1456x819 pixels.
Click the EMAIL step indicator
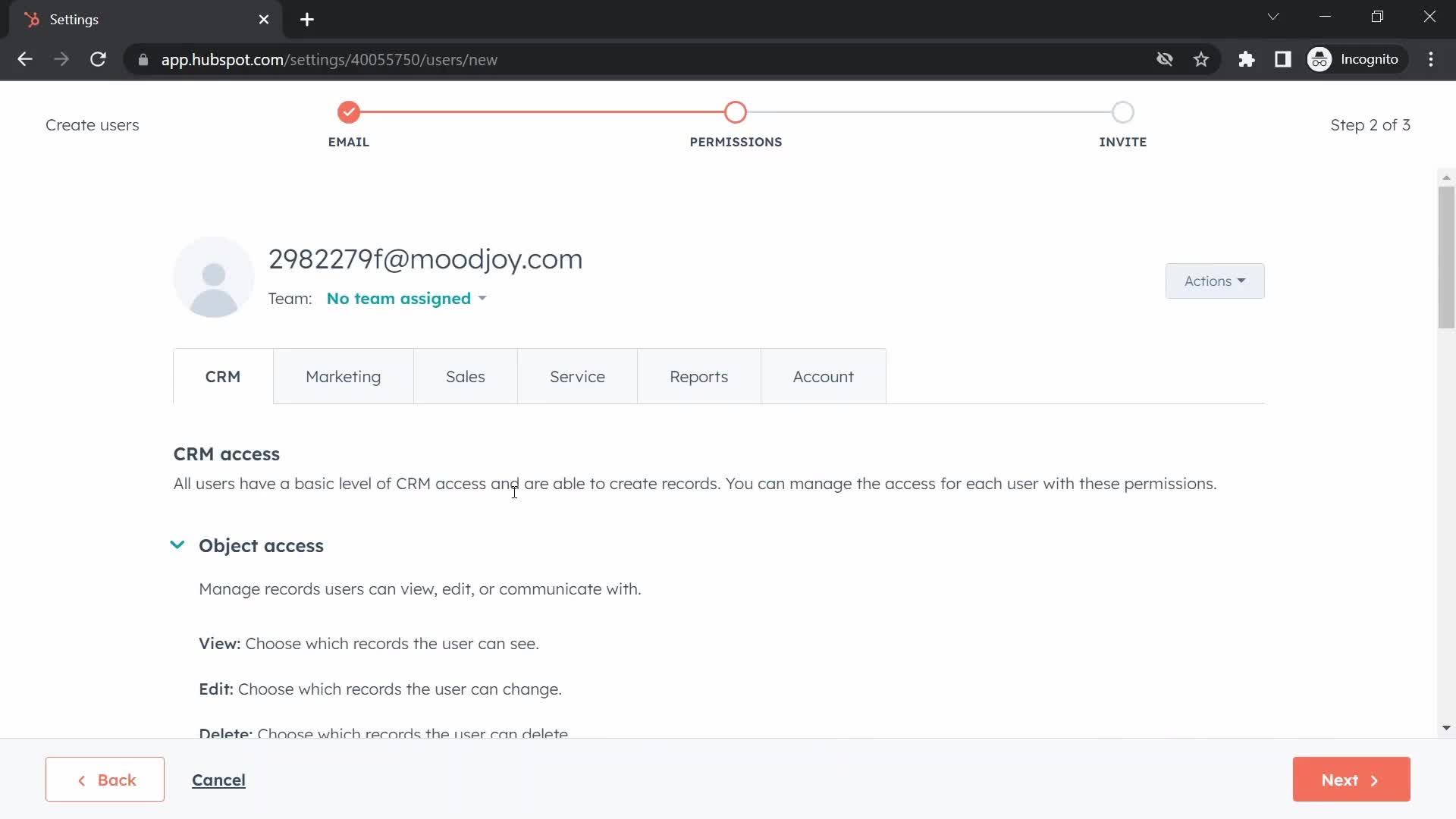349,112
